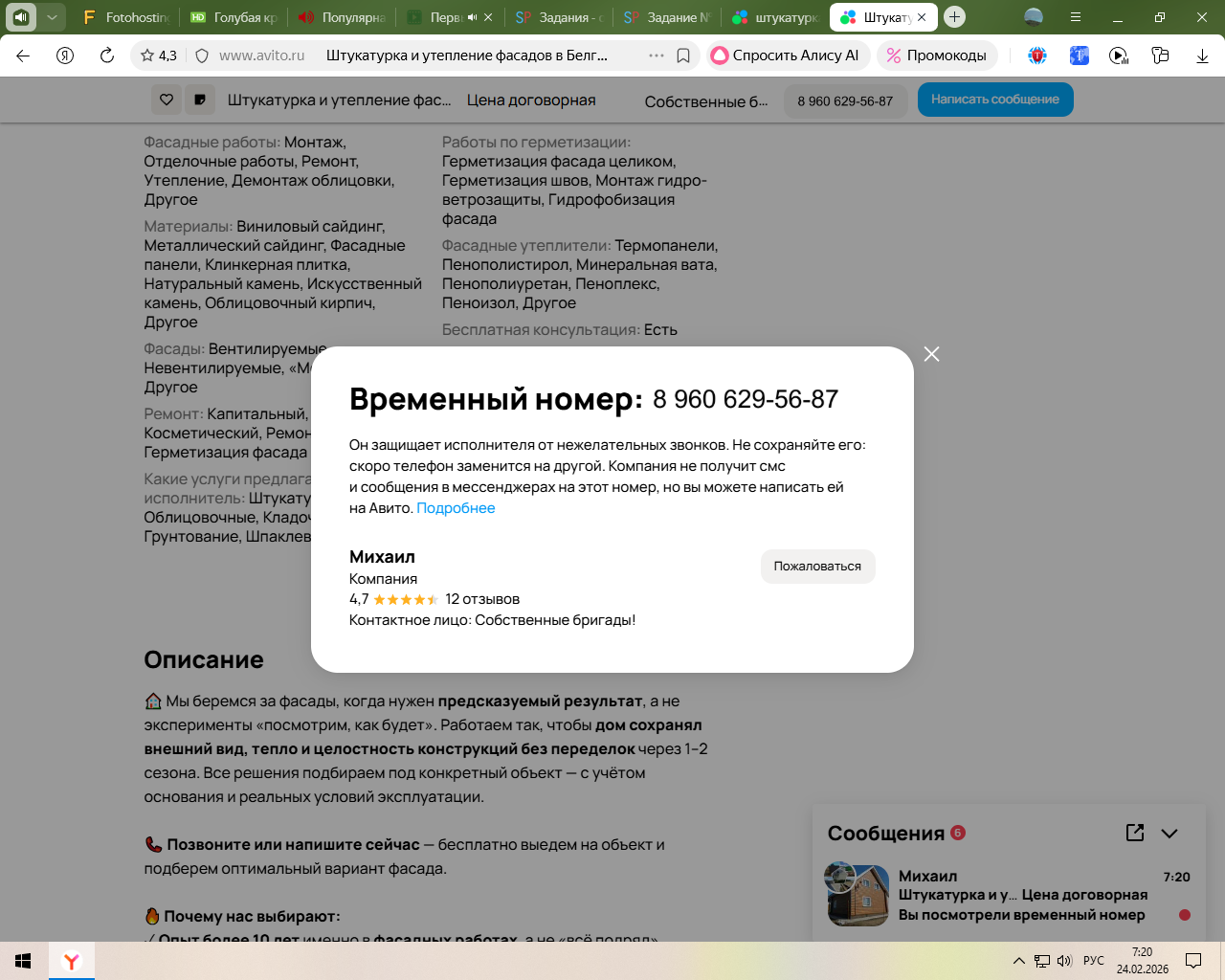This screenshot has width=1225, height=980.
Task: Click the seller name Михаил in popup
Action: 382,557
